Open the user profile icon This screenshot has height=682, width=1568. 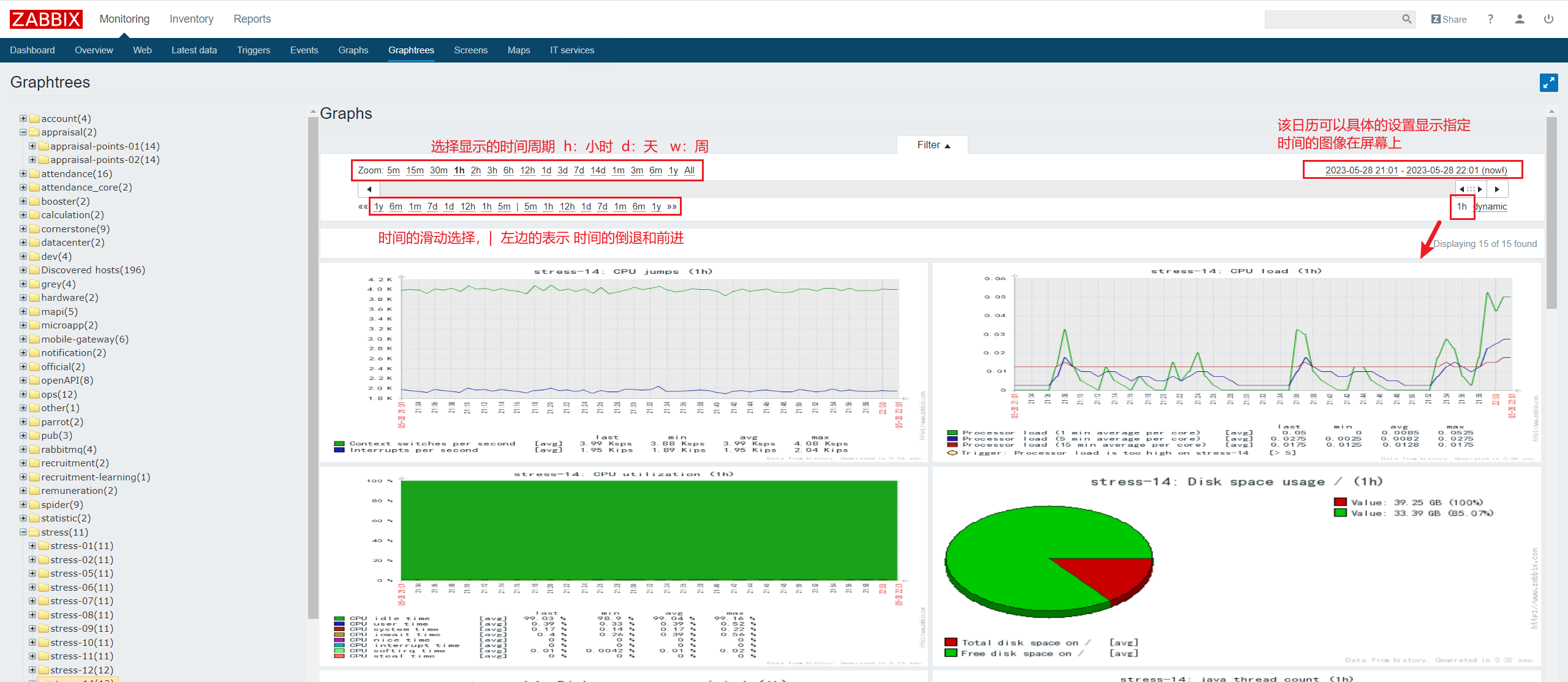pyautogui.click(x=1520, y=19)
